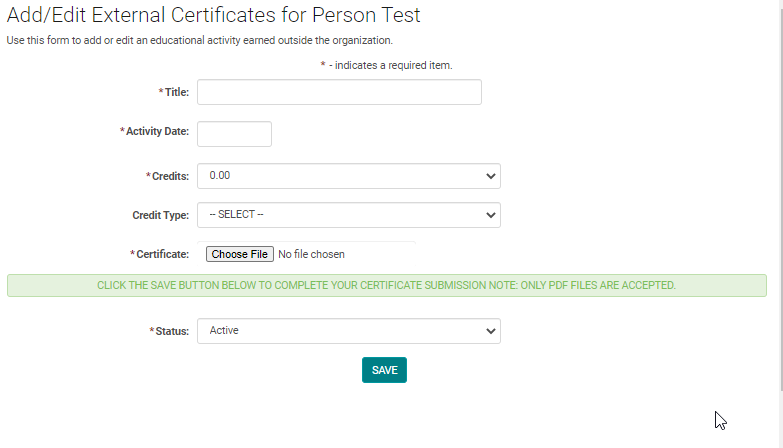783x448 pixels.
Task: Click the Title text input field
Action: (x=339, y=92)
